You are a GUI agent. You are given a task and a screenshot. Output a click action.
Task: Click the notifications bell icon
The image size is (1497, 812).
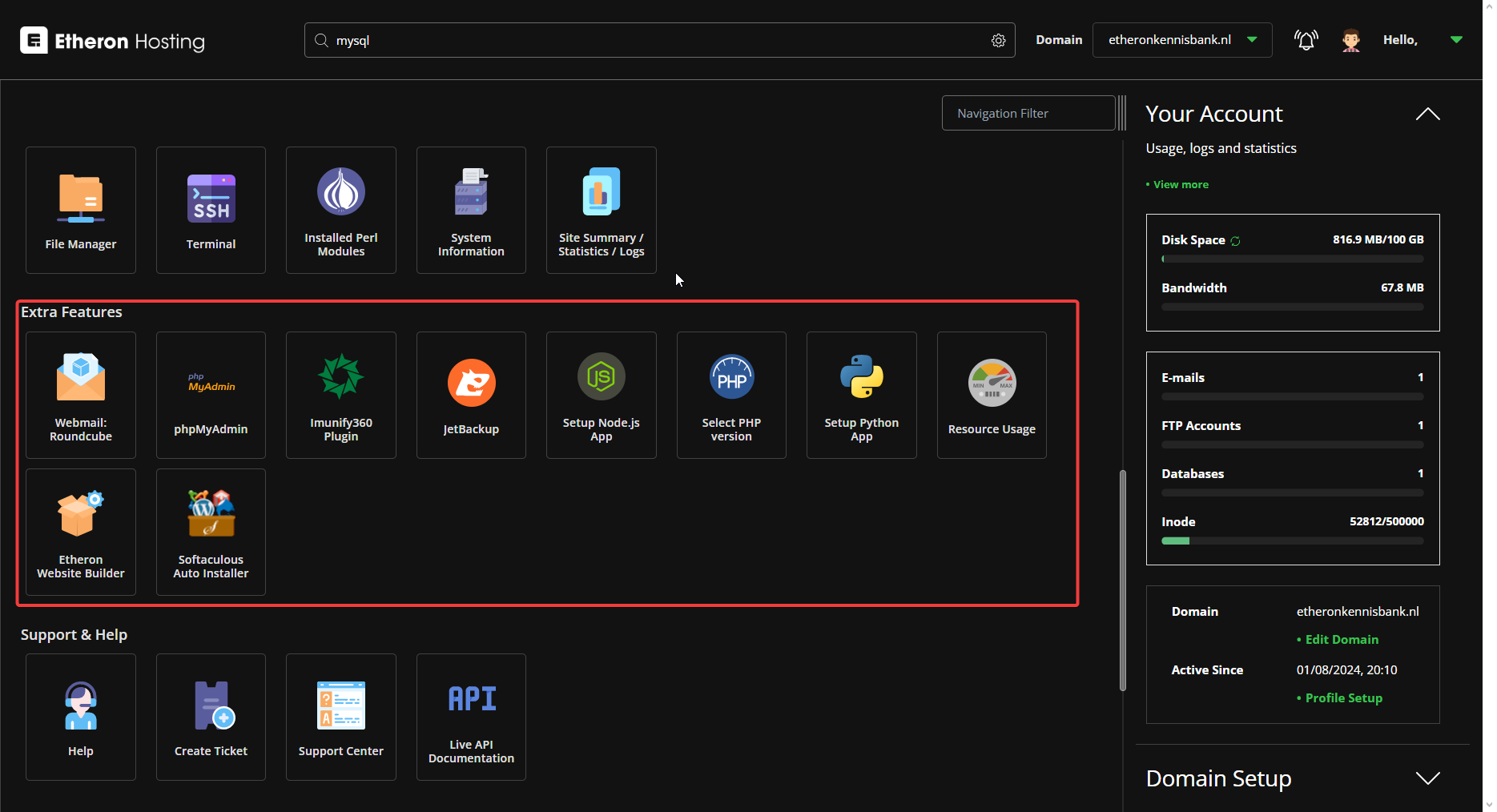1306,40
